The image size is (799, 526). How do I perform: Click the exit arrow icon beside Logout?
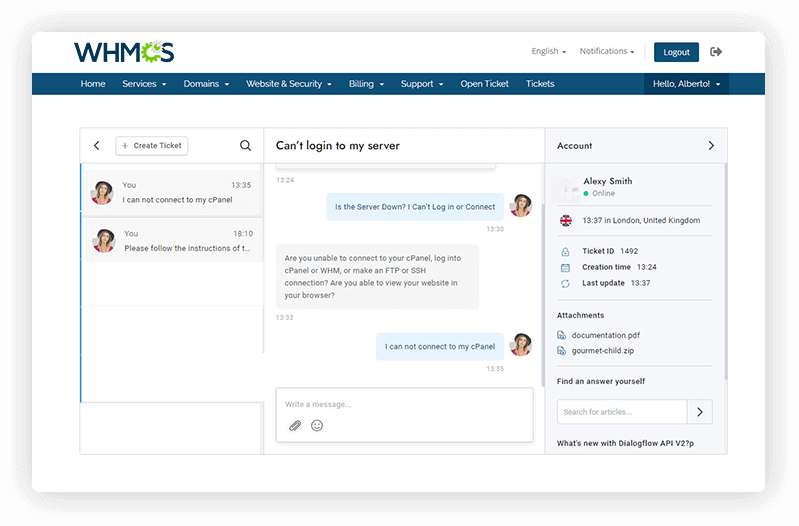(x=716, y=52)
